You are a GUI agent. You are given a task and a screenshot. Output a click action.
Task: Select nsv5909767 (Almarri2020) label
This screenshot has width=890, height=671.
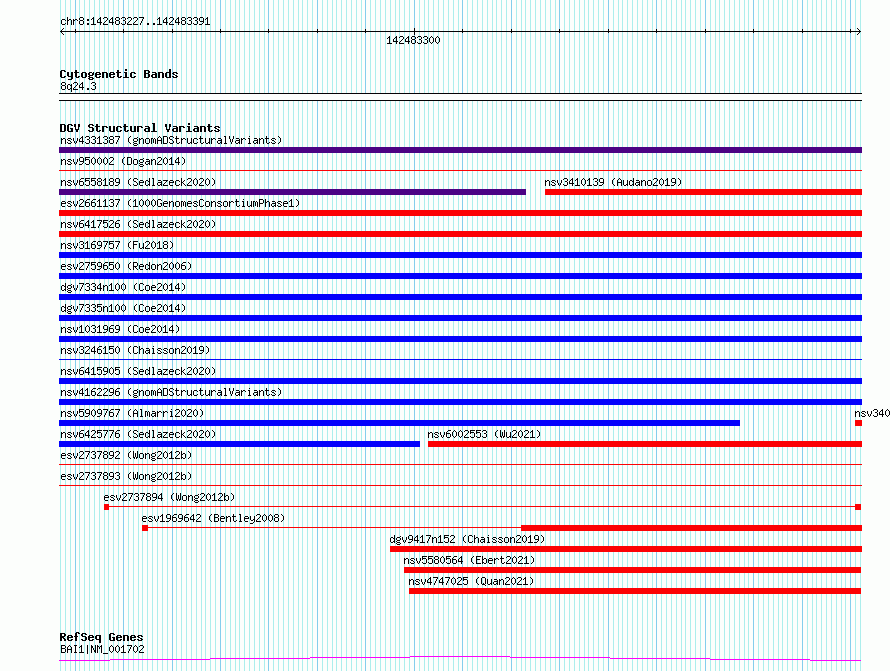point(132,413)
